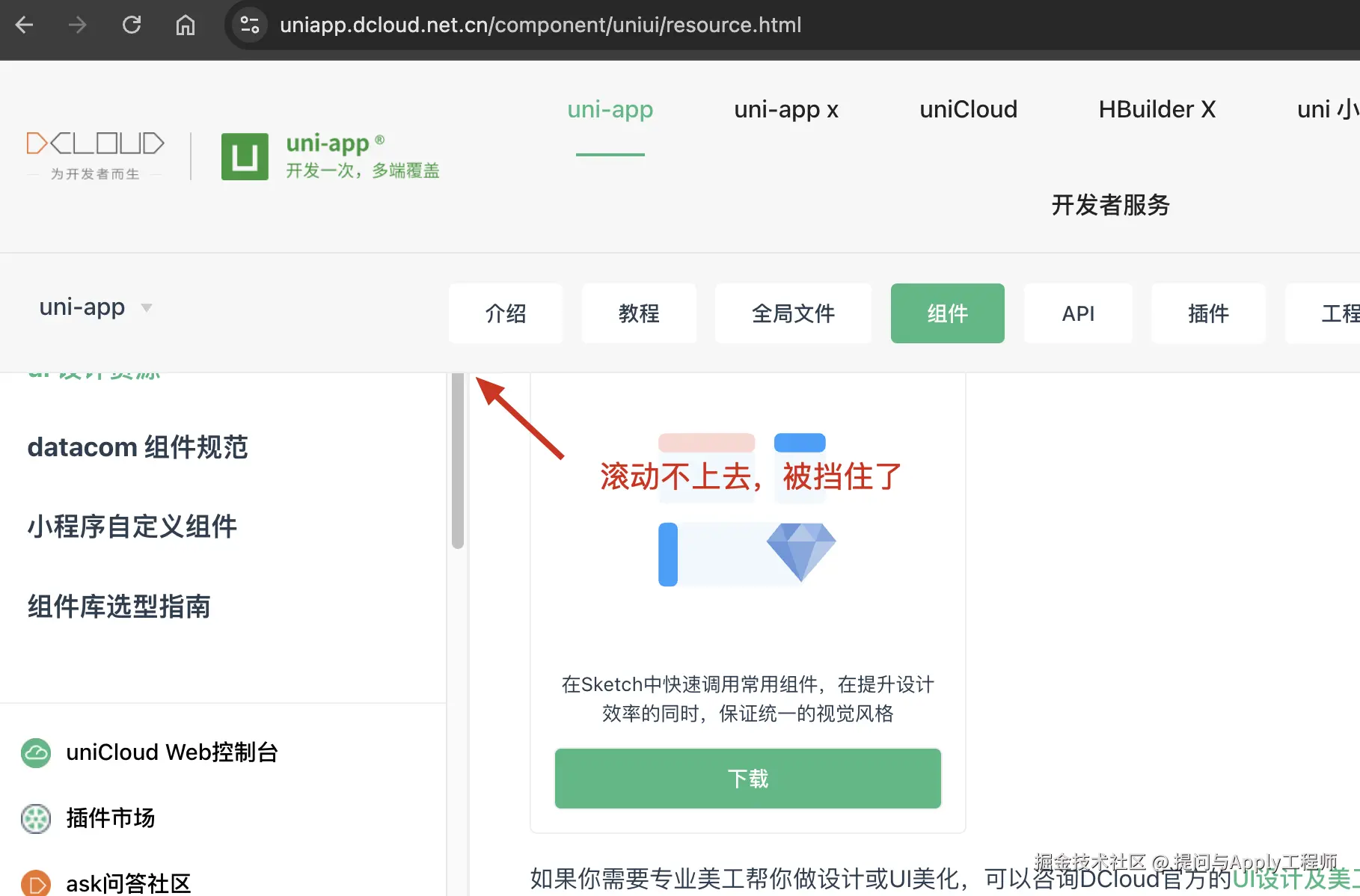Click the DCLOUD logo
Screen dimensions: 1360x896
click(x=96, y=142)
